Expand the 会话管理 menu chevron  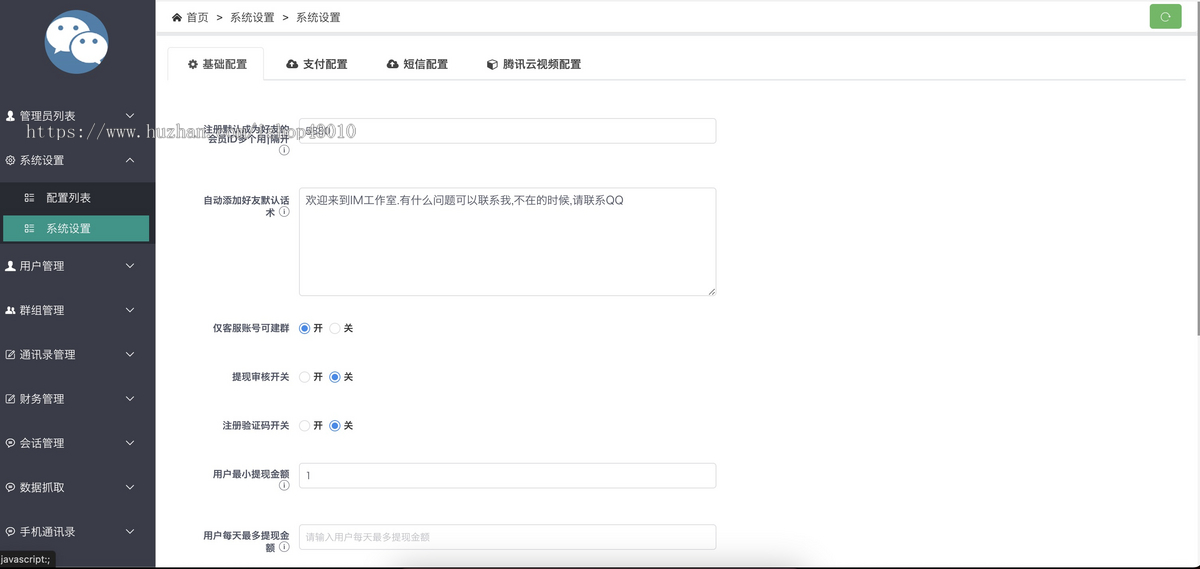click(x=130, y=443)
